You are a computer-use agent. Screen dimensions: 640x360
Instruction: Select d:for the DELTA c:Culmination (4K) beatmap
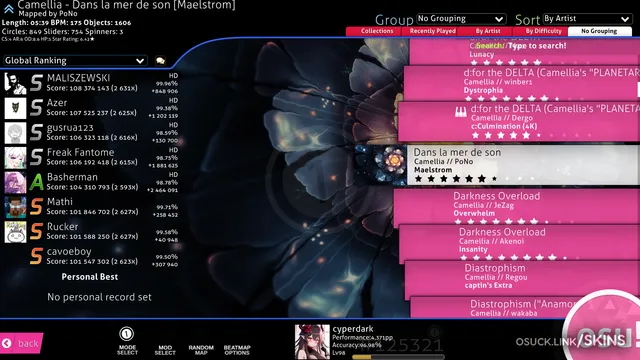(519, 122)
